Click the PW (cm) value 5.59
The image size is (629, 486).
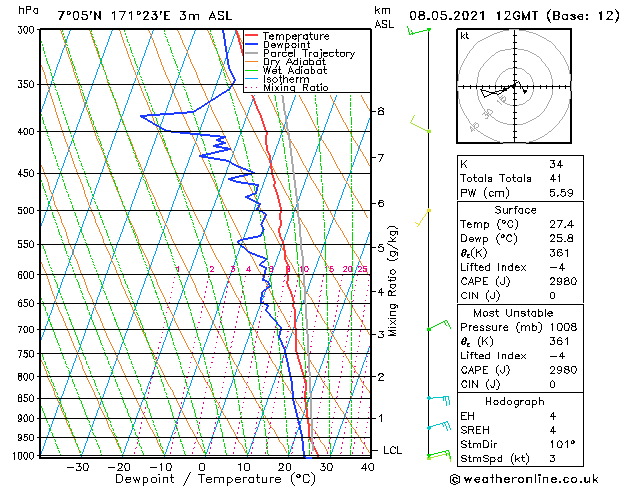tap(561, 193)
